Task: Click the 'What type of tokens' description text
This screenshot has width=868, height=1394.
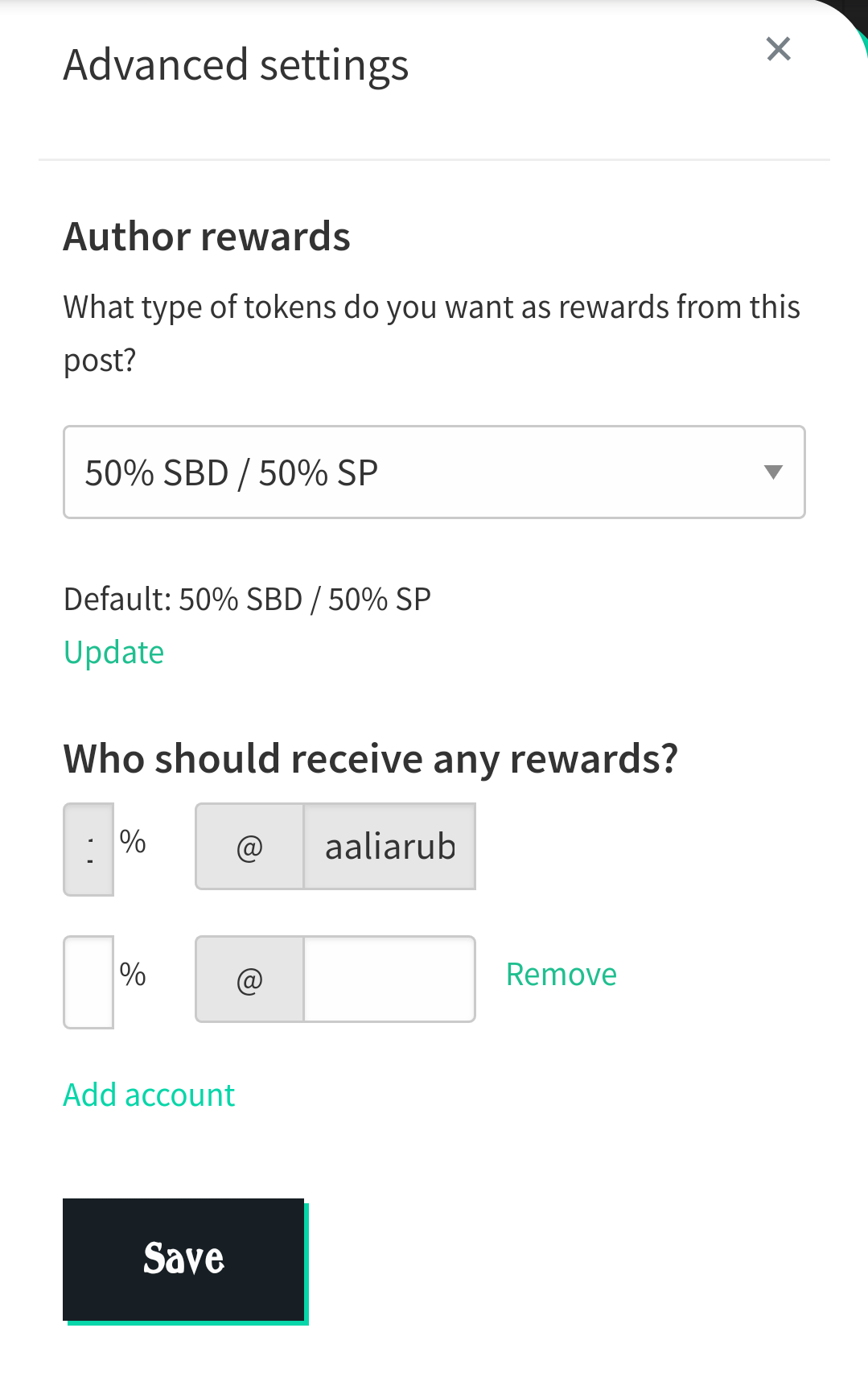Action: click(x=432, y=333)
